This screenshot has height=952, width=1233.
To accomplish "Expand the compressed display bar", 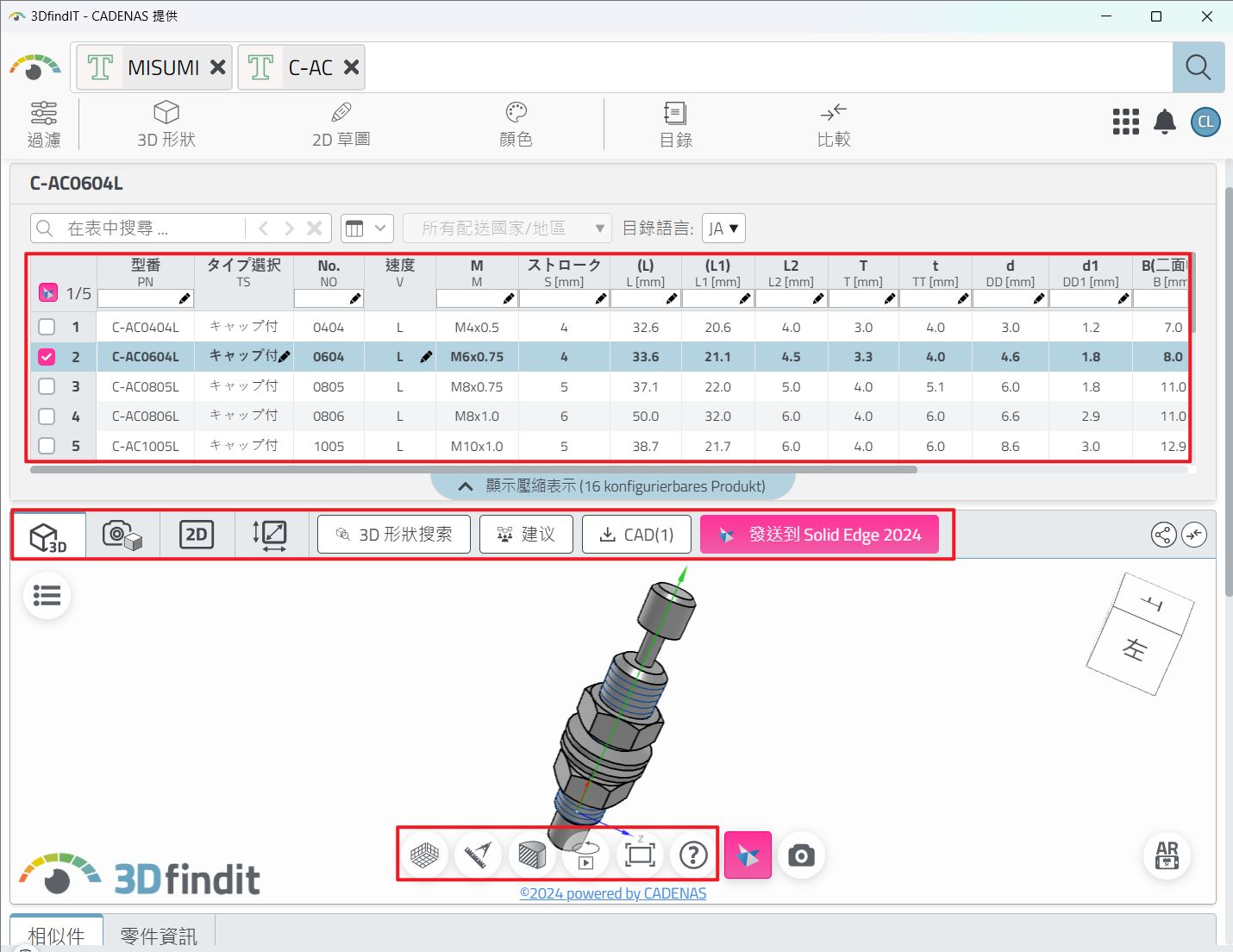I will [612, 486].
